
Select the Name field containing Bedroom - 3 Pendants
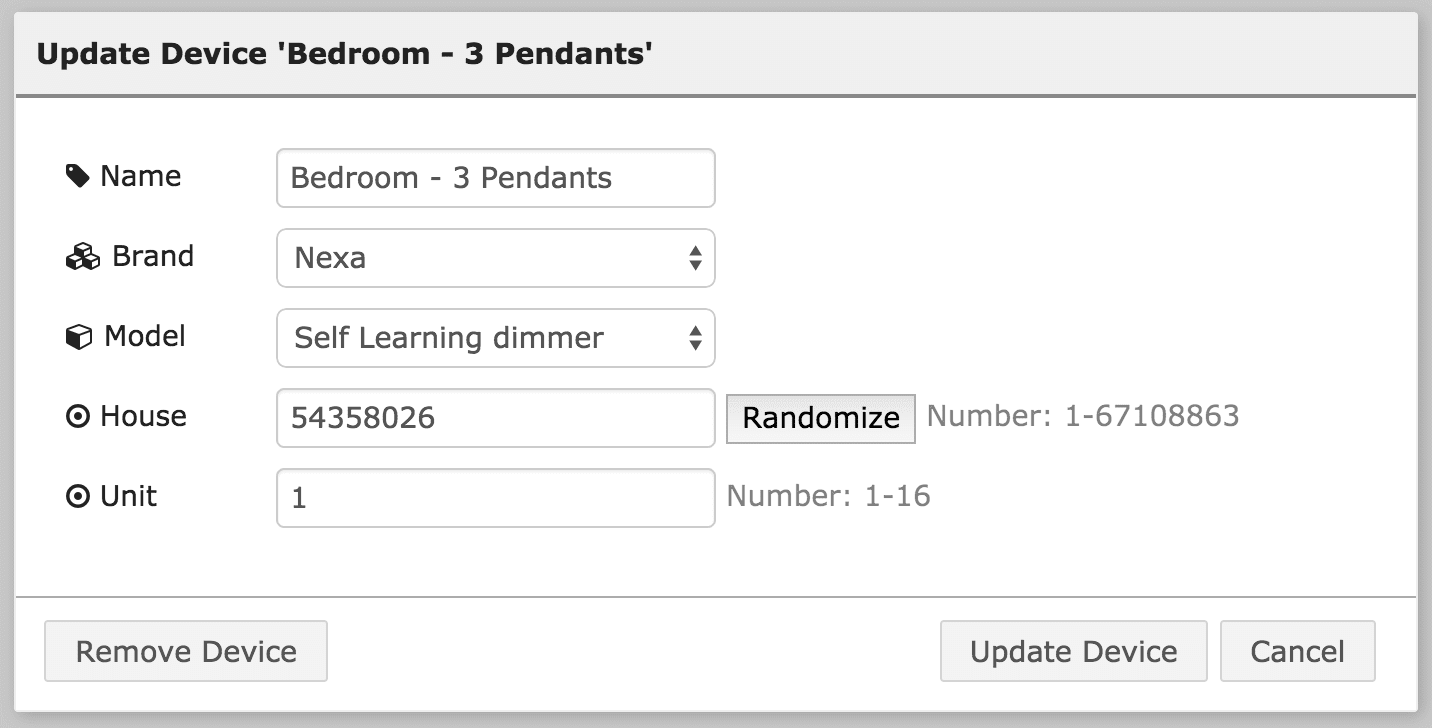click(x=495, y=177)
